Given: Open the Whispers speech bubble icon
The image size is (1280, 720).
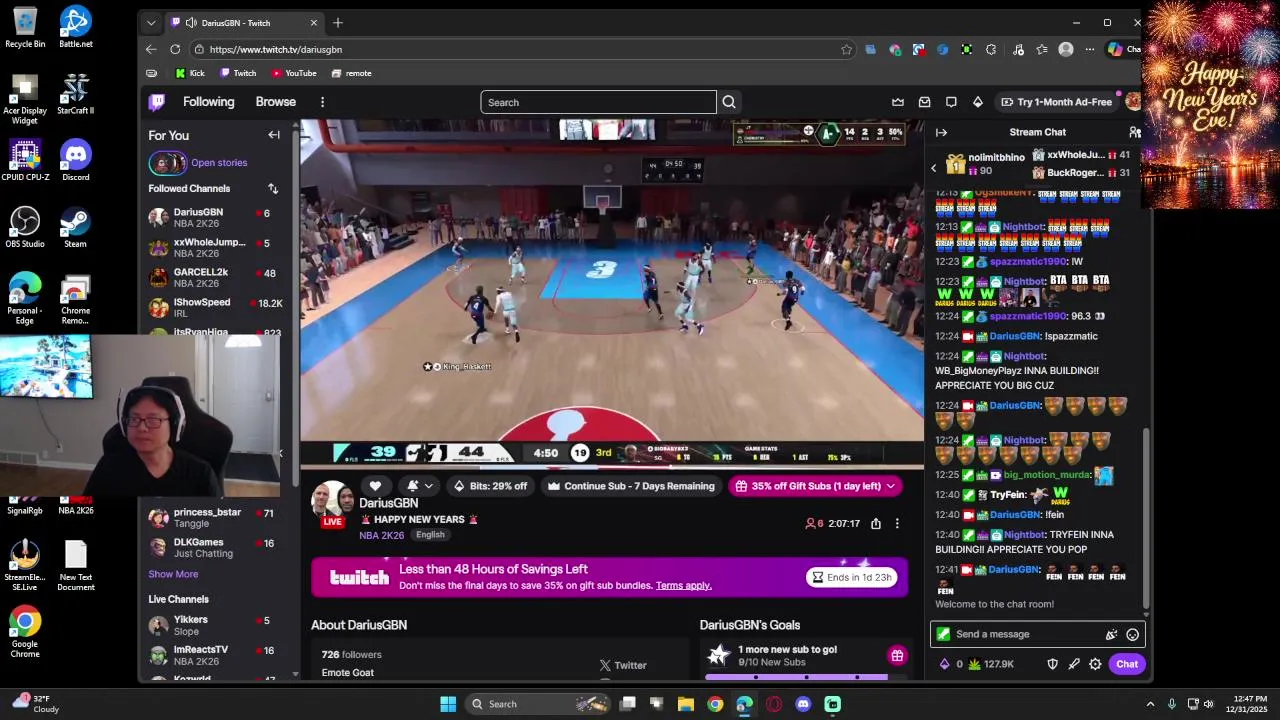Looking at the screenshot, I should click(x=951, y=102).
